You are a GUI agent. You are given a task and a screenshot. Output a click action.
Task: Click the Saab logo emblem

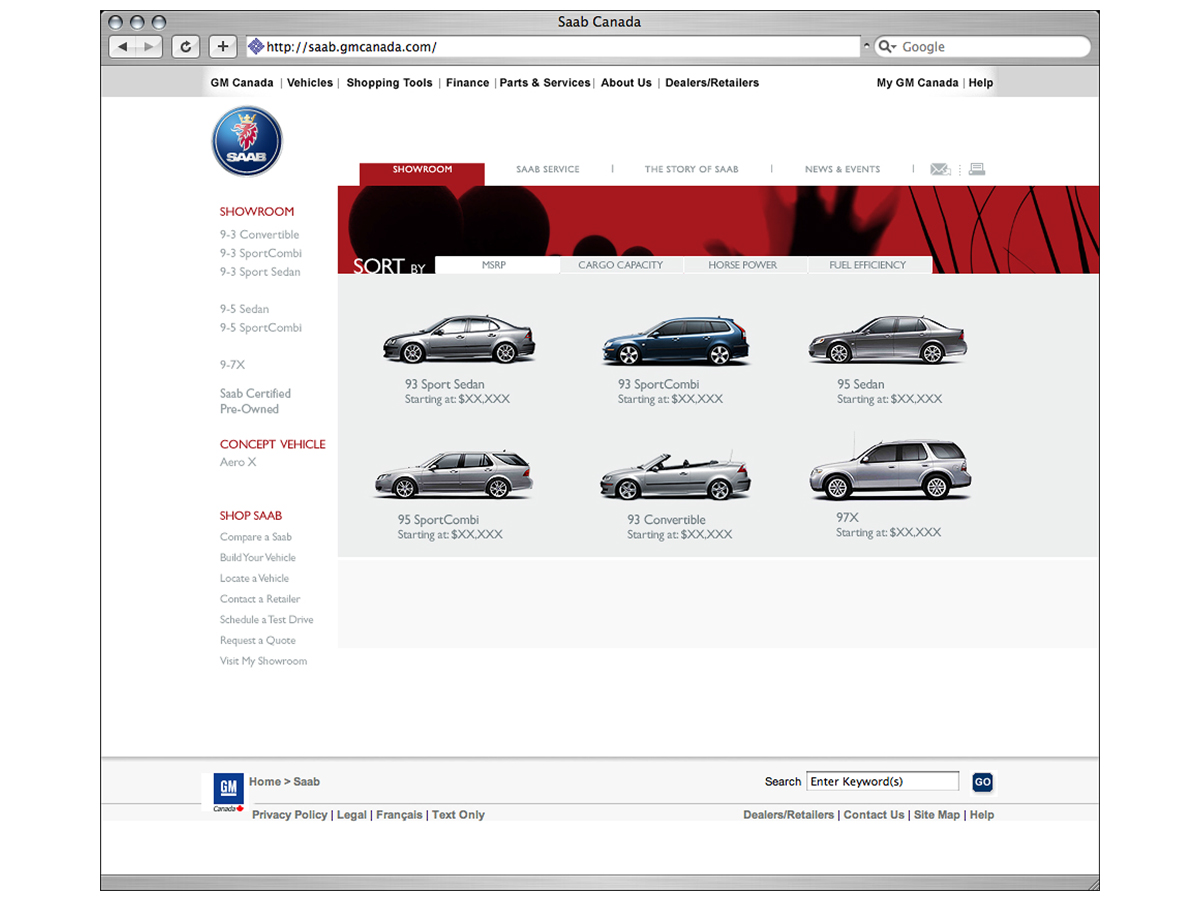click(x=247, y=141)
